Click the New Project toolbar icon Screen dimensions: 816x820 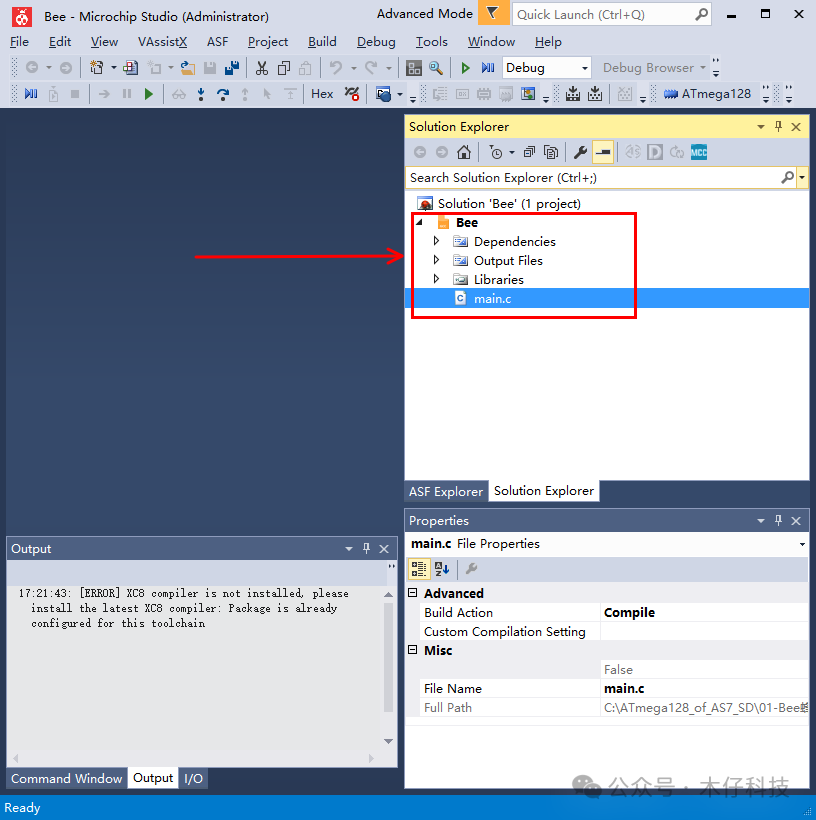pyautogui.click(x=97, y=67)
